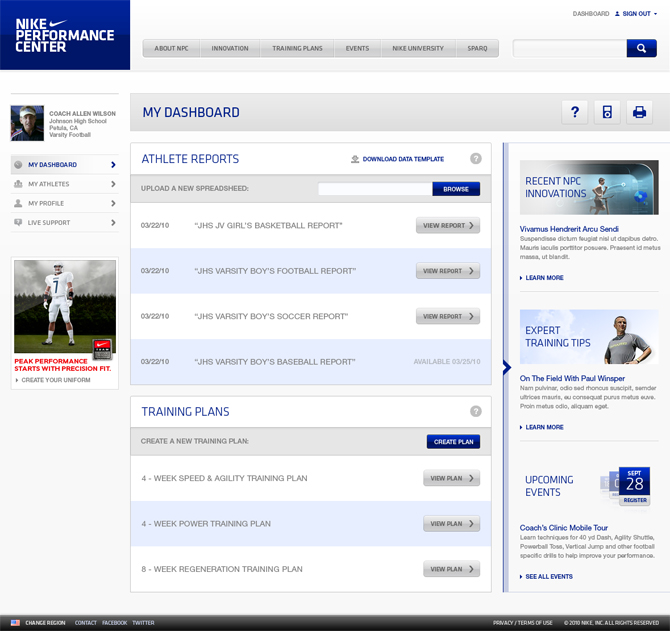The width and height of the screenshot is (670, 631).
Task: Click the spreadsheet upload file field
Action: [x=375, y=189]
